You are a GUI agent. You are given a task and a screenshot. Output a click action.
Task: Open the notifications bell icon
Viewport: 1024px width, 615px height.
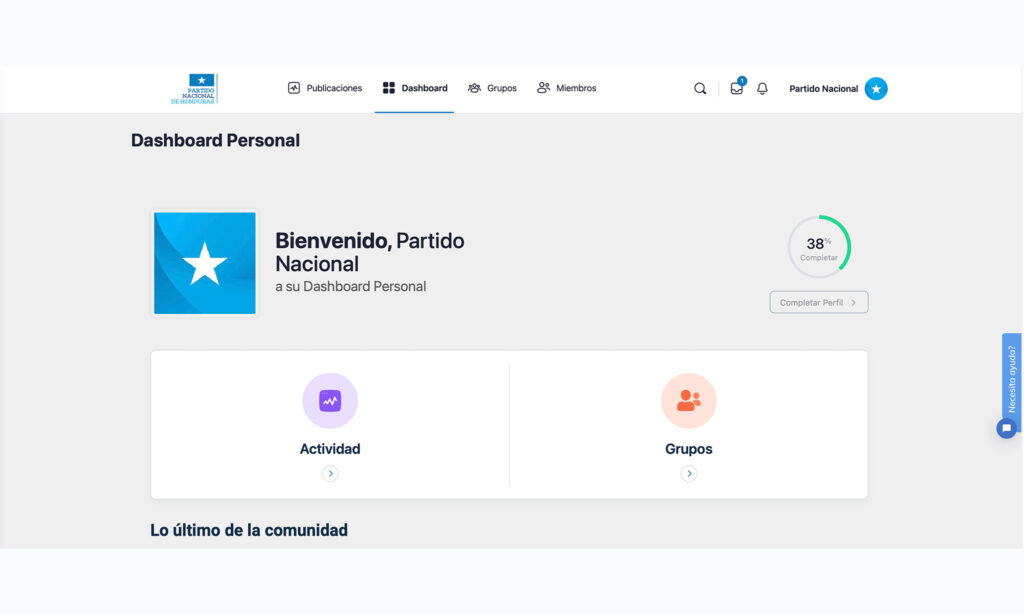(x=762, y=89)
